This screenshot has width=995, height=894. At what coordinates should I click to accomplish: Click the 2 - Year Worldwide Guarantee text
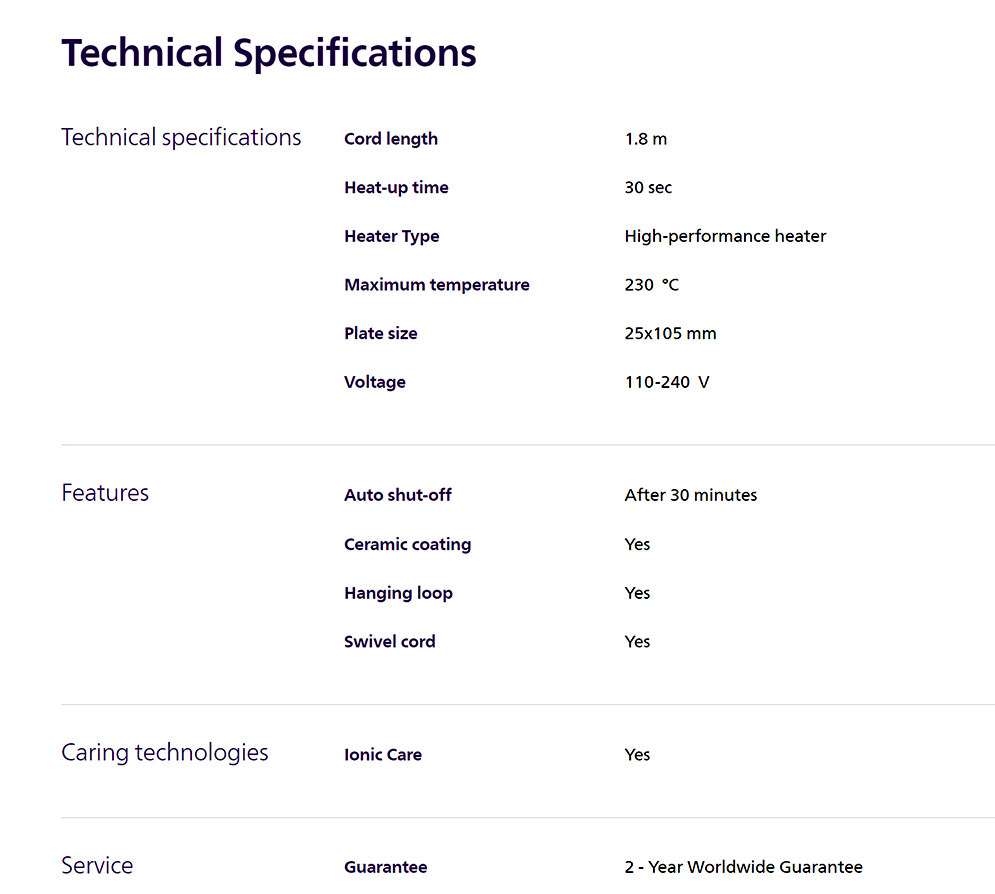[743, 867]
